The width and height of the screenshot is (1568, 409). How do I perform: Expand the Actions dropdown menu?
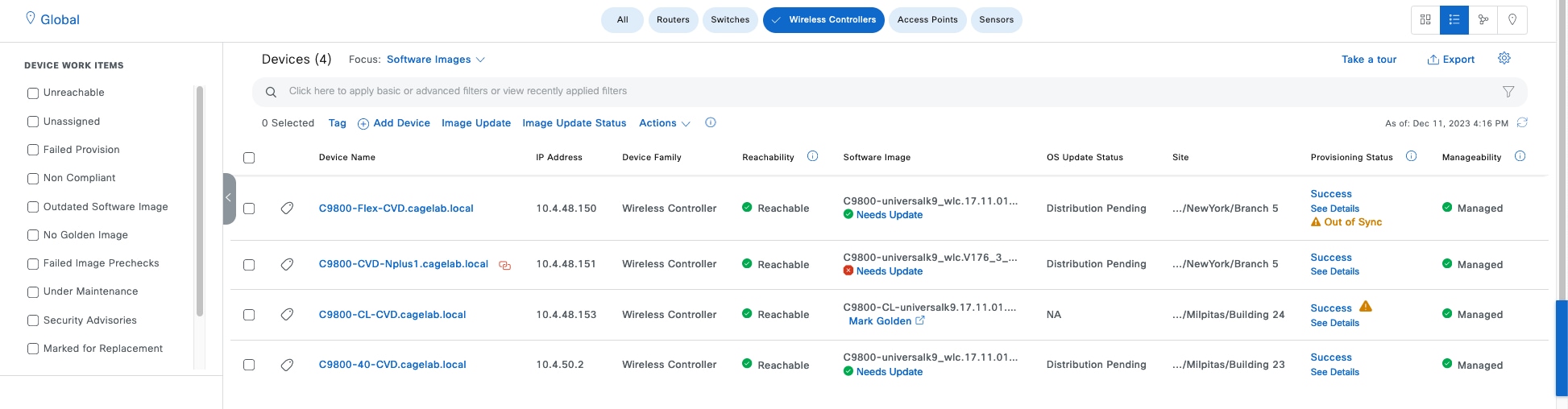(x=664, y=123)
